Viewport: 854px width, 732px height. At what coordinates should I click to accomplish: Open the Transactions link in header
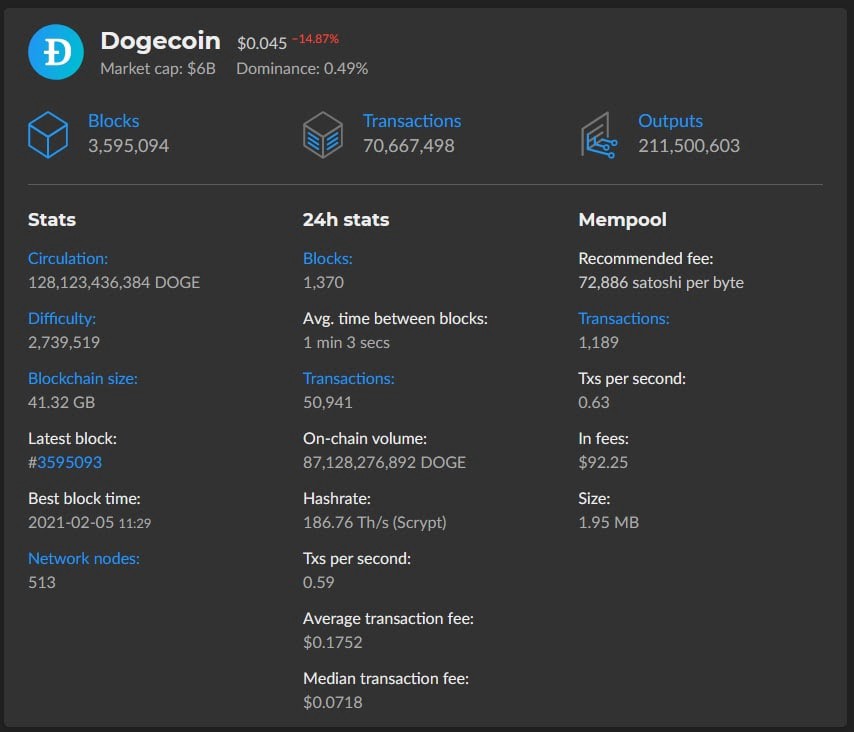[412, 121]
